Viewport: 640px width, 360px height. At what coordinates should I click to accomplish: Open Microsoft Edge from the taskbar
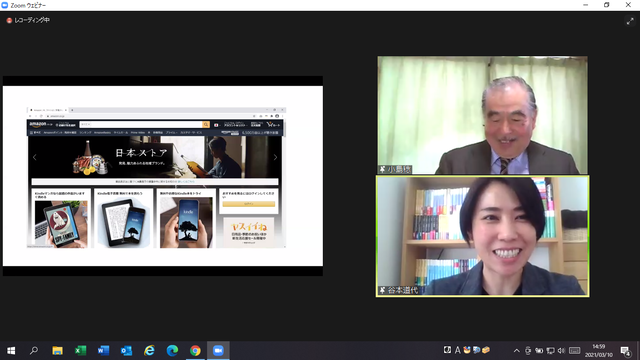172,351
